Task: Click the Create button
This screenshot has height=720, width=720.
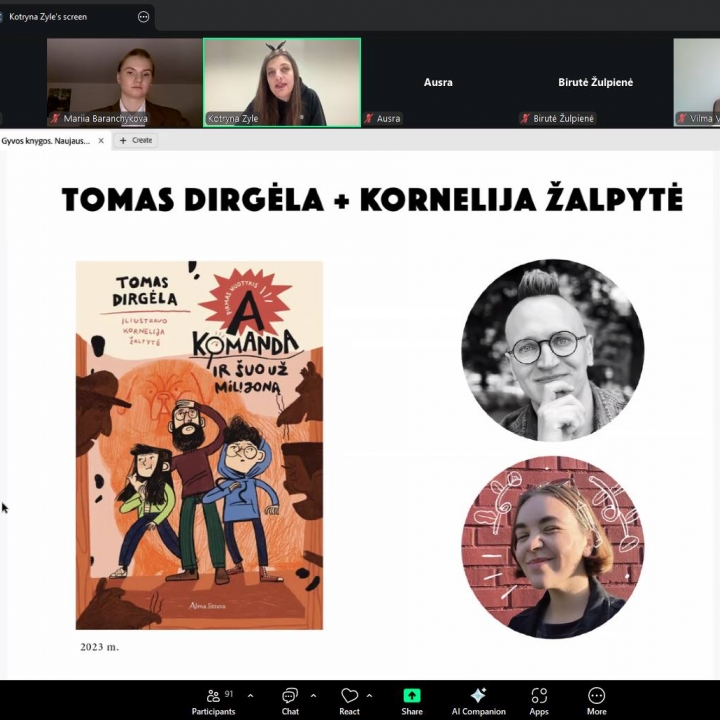Action: pos(136,141)
